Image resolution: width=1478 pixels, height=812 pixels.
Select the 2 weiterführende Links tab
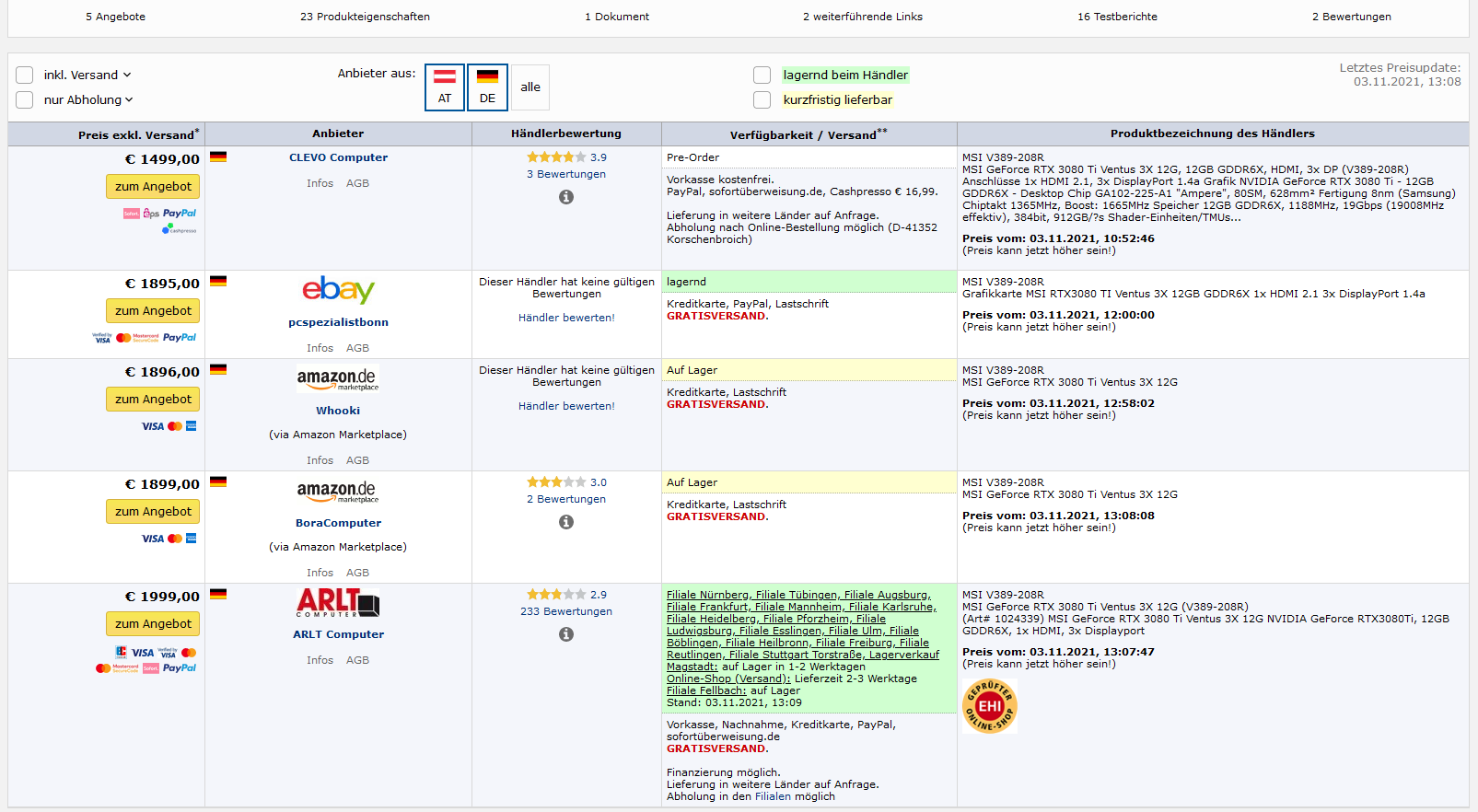click(863, 17)
